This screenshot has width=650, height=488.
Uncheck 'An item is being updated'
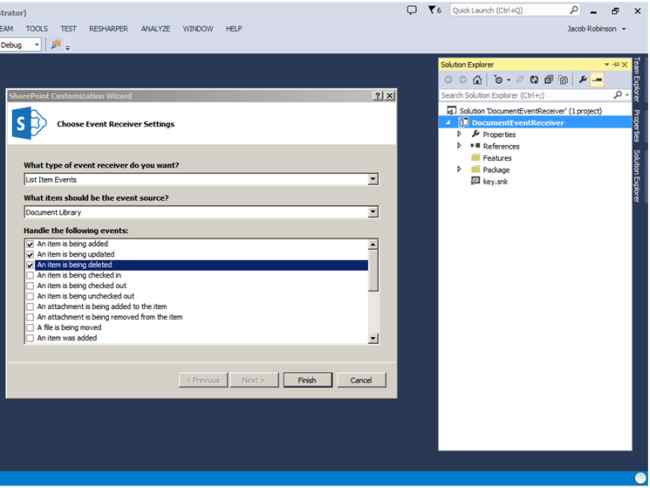[30, 255]
